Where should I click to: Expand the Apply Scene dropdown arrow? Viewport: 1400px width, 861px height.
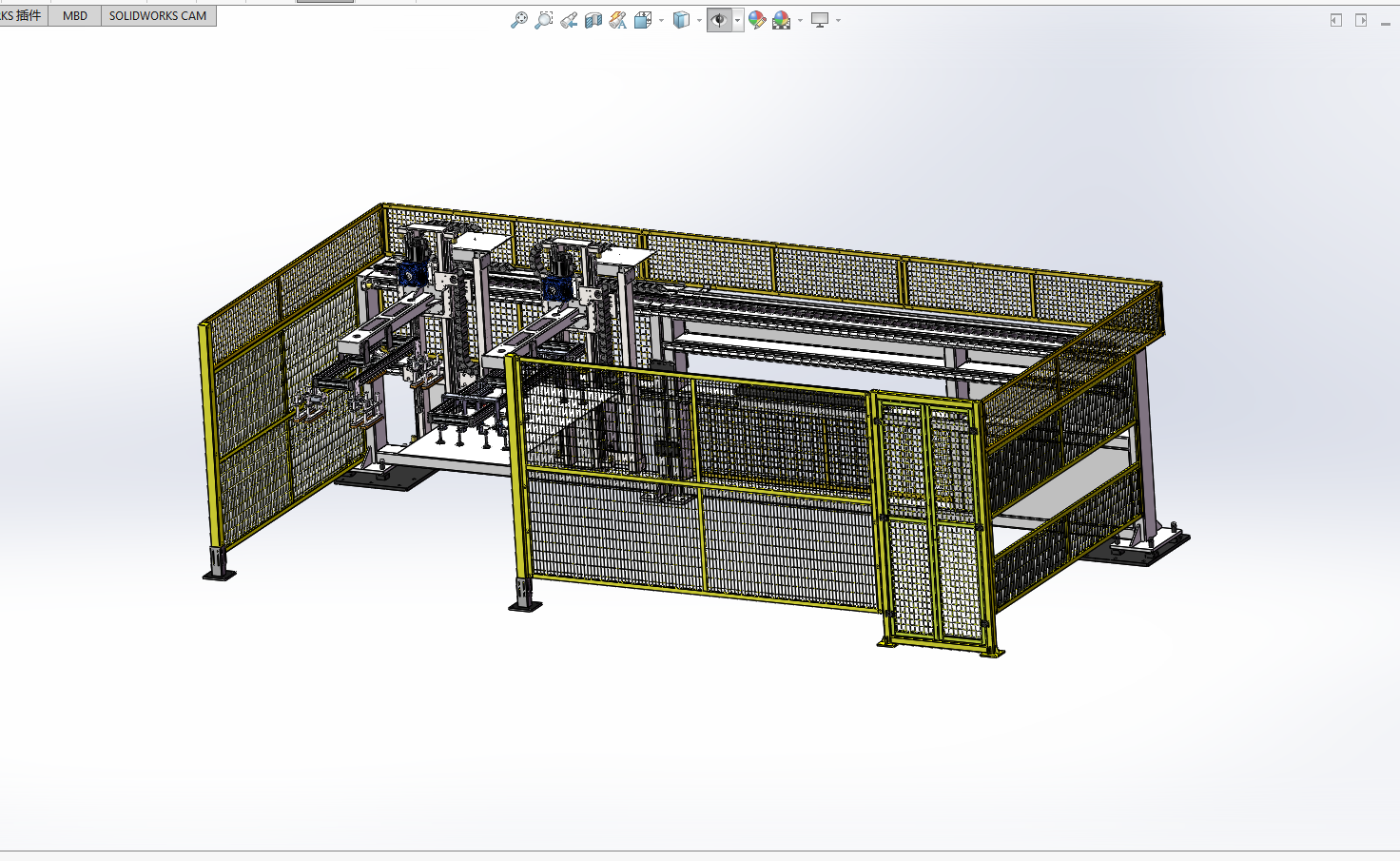pyautogui.click(x=800, y=20)
